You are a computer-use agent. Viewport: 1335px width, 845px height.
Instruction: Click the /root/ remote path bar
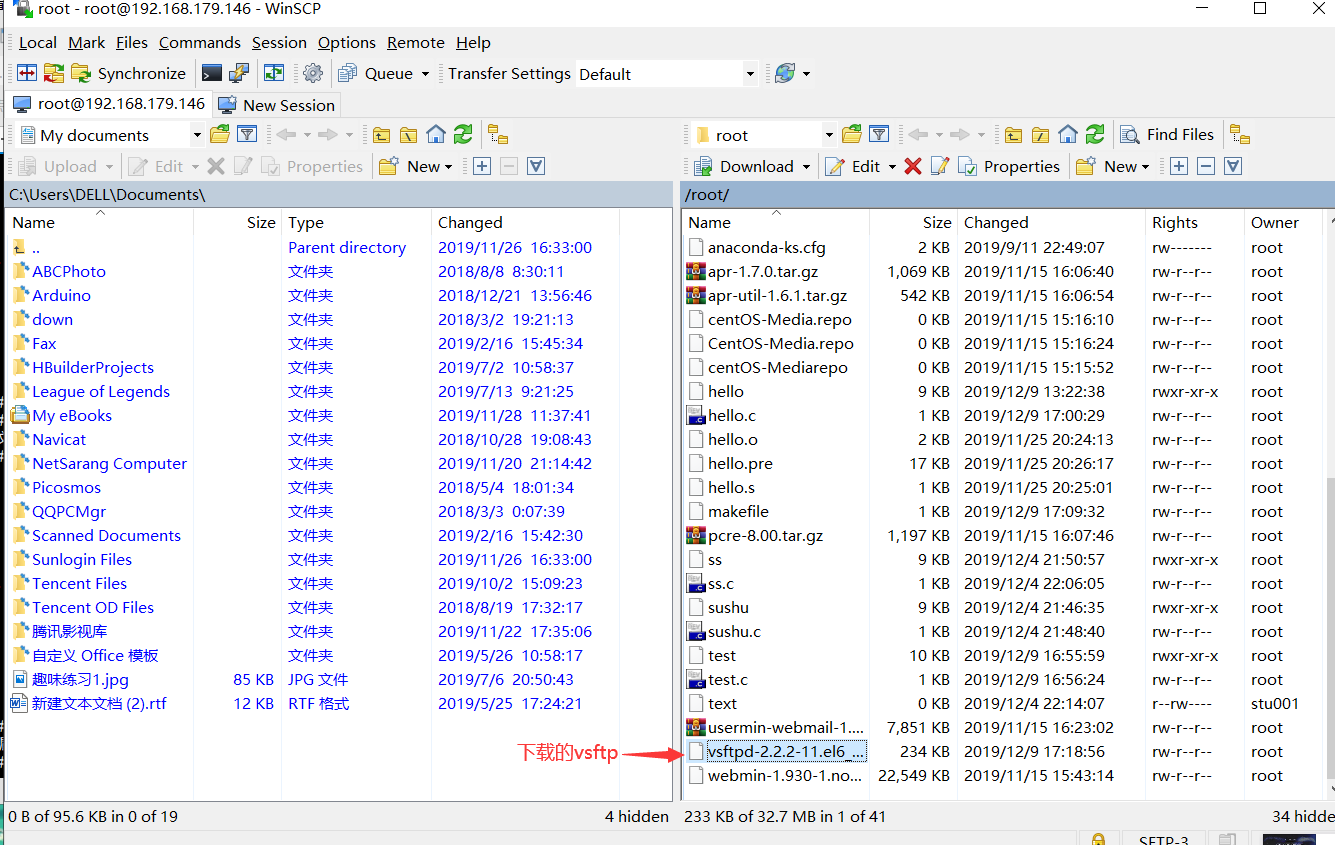1007,194
